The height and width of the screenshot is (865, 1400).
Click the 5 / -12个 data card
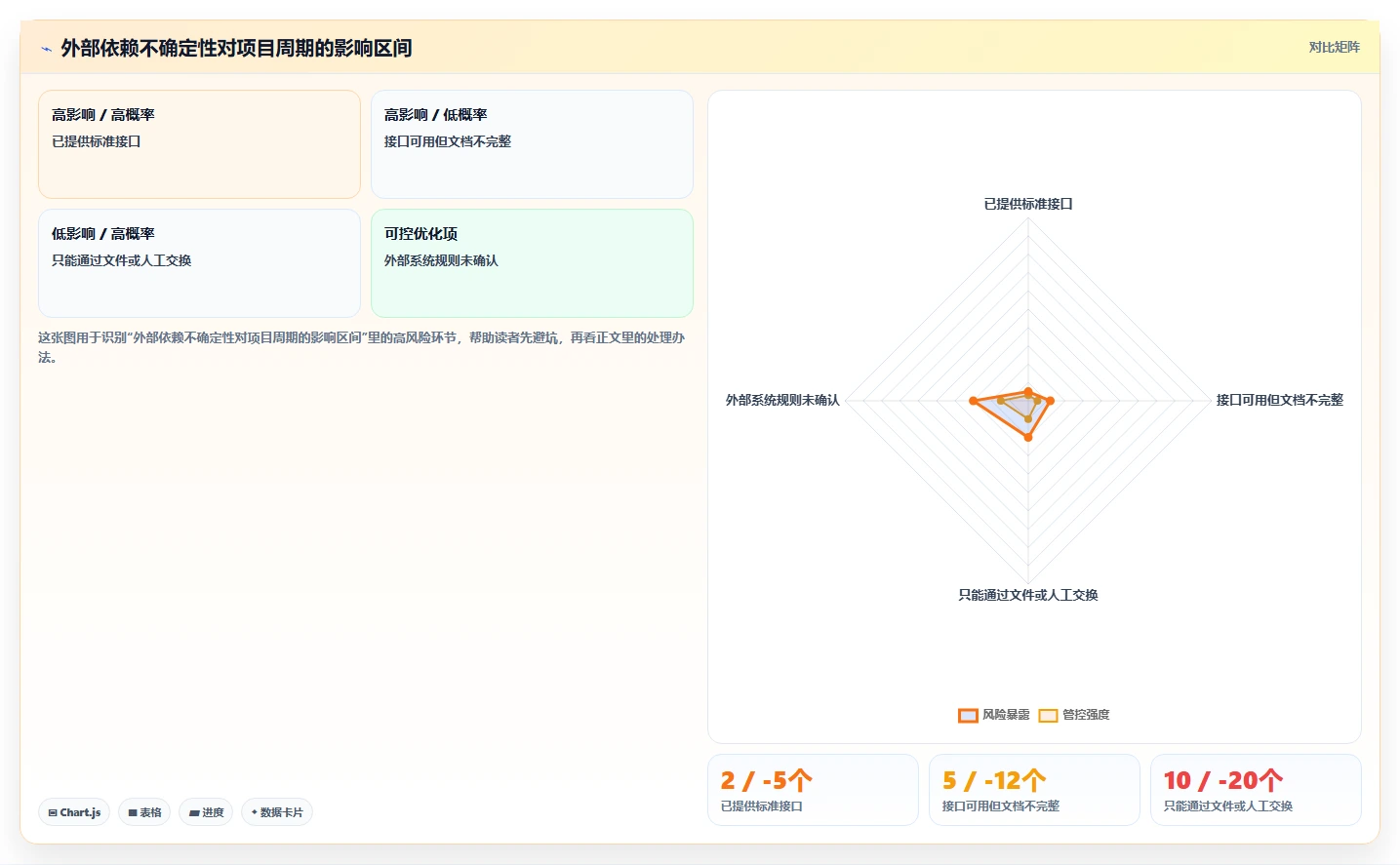coord(1034,790)
